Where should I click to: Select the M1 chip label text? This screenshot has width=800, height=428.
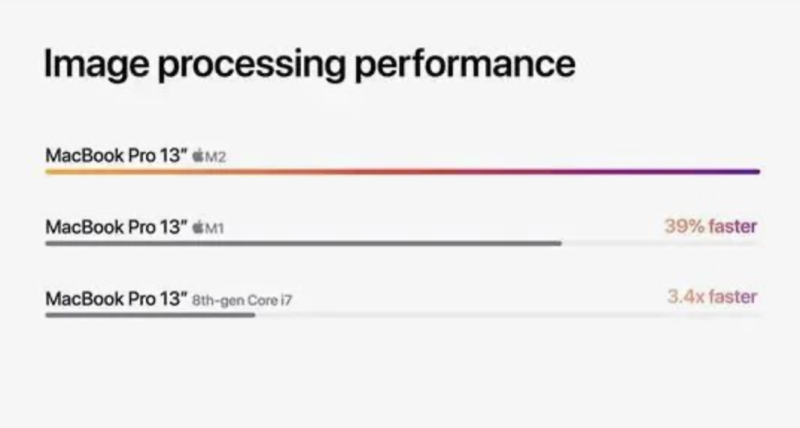pyautogui.click(x=214, y=228)
